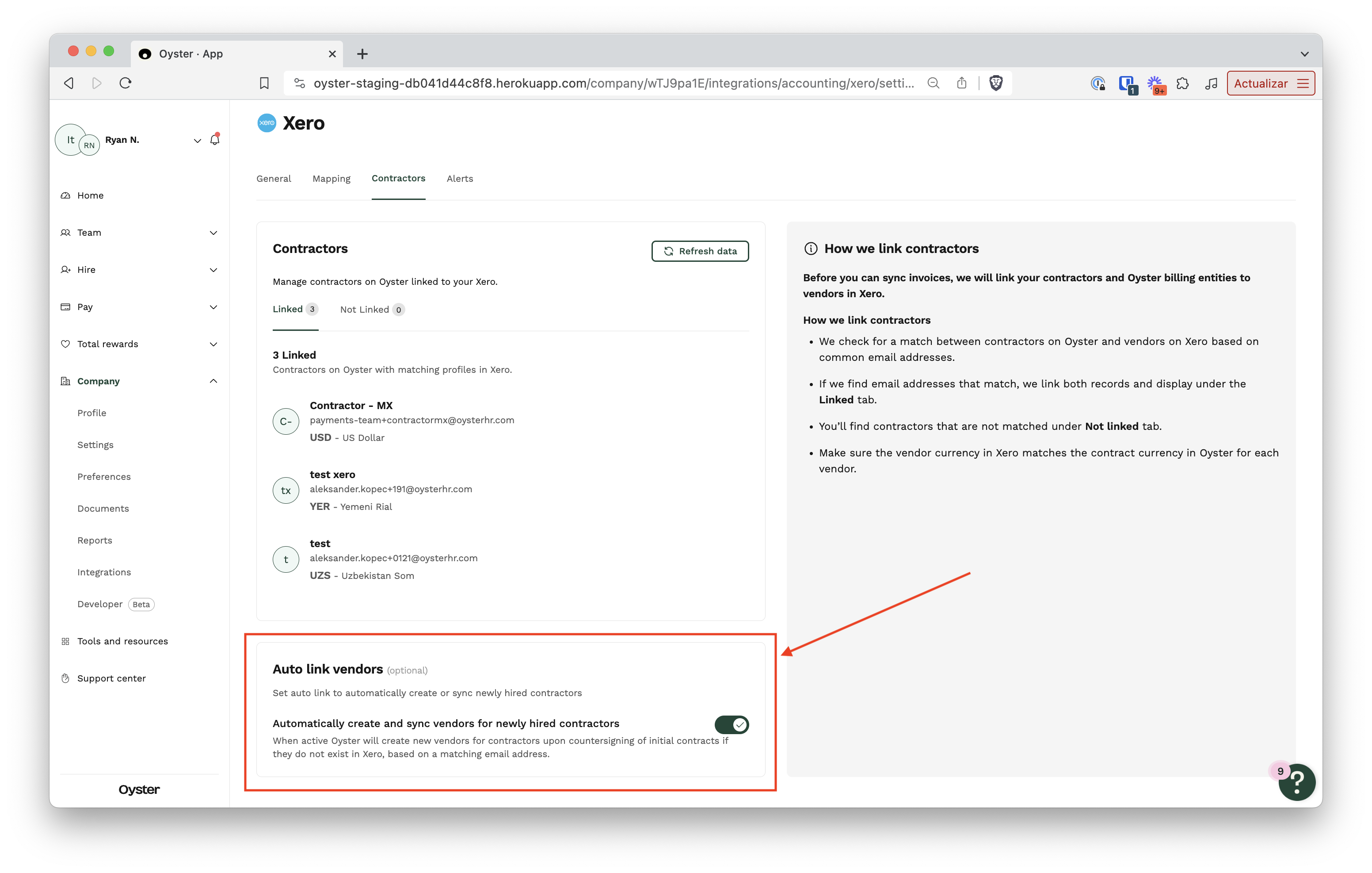This screenshot has width=1372, height=873.
Task: Open the Ryan N. account dropdown
Action: coord(197,140)
